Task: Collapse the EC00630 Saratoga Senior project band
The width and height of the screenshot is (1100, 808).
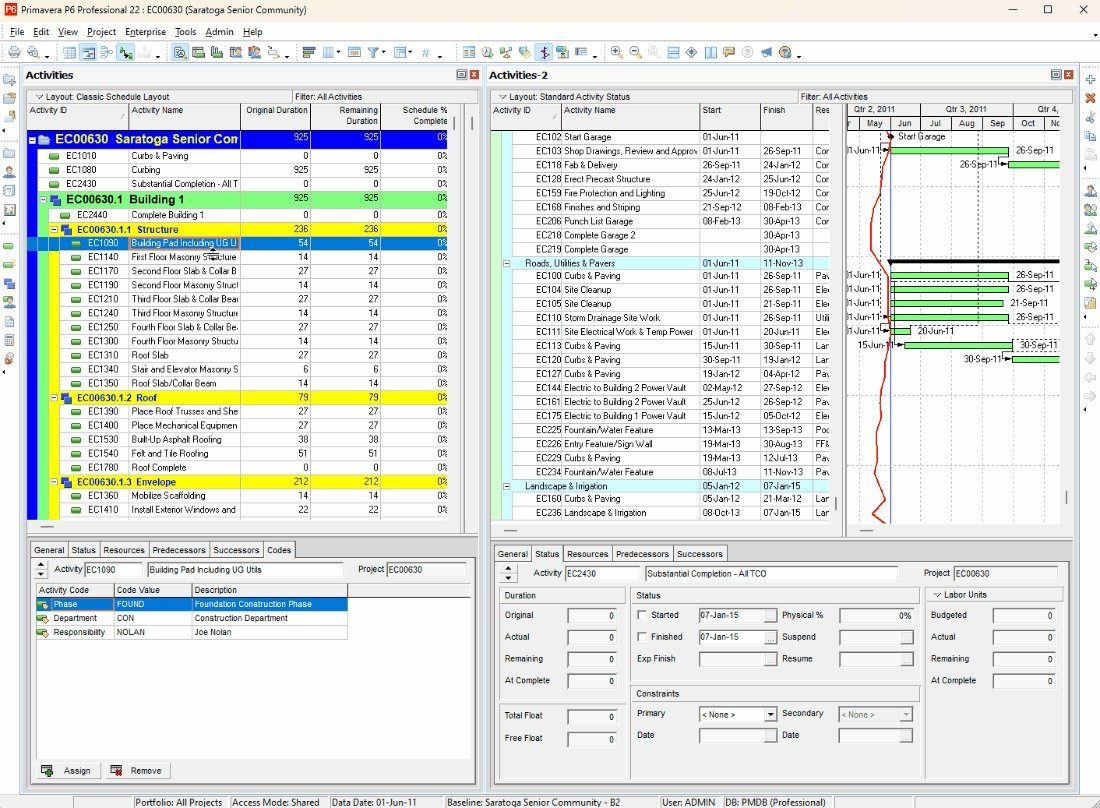Action: tap(32, 140)
